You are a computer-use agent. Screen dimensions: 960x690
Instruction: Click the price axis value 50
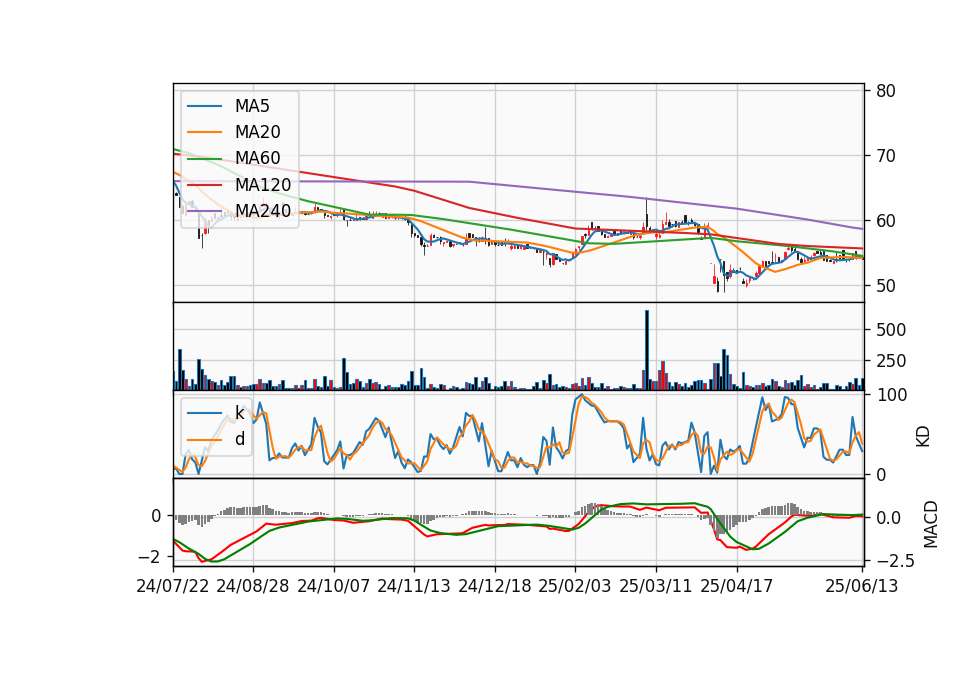886,286
